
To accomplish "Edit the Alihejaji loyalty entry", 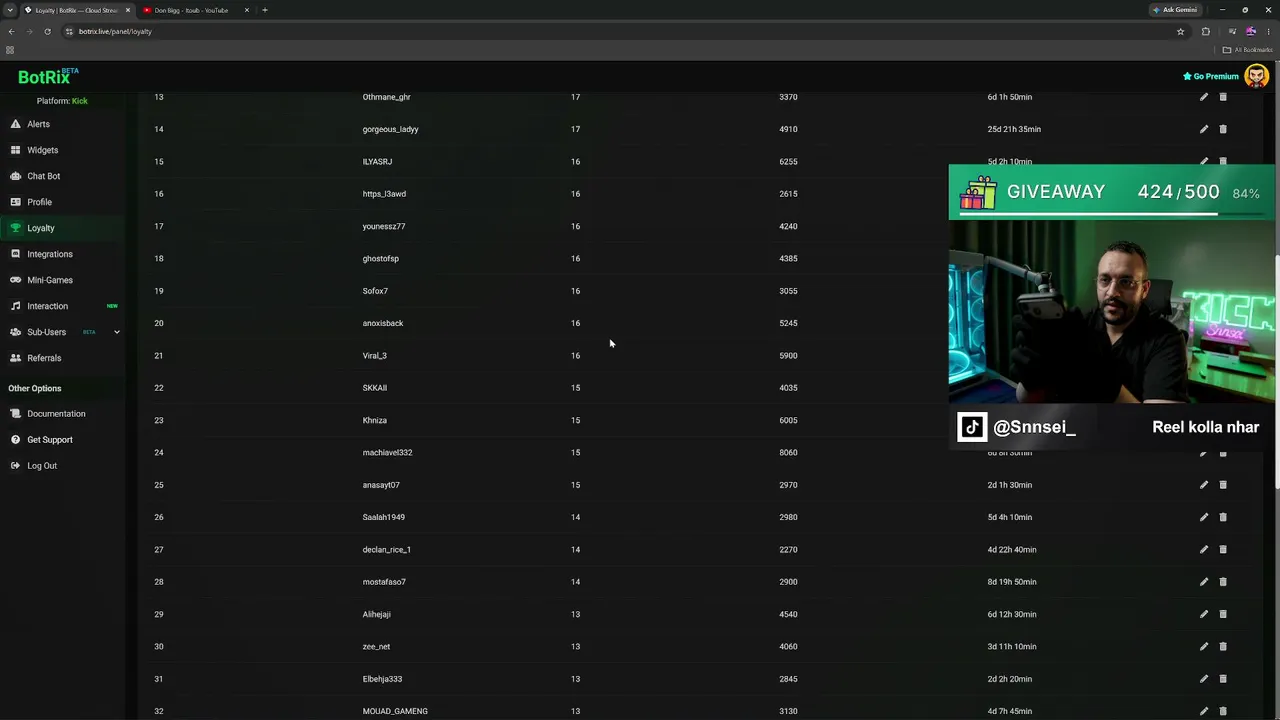I will pyautogui.click(x=1204, y=614).
